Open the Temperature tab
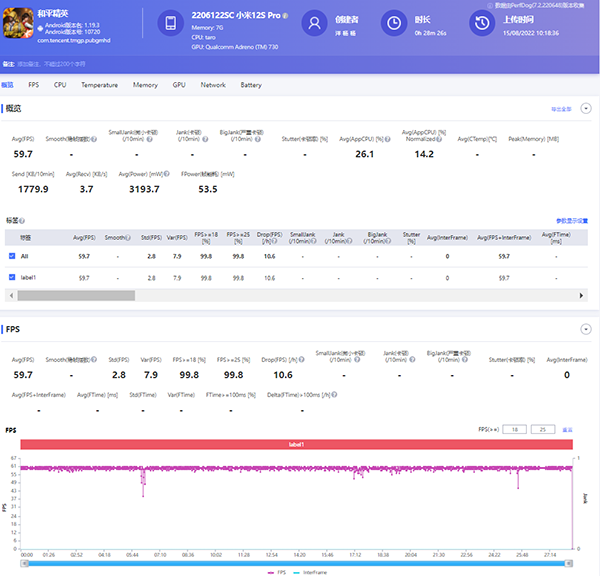The width and height of the screenshot is (600, 576). (x=99, y=85)
